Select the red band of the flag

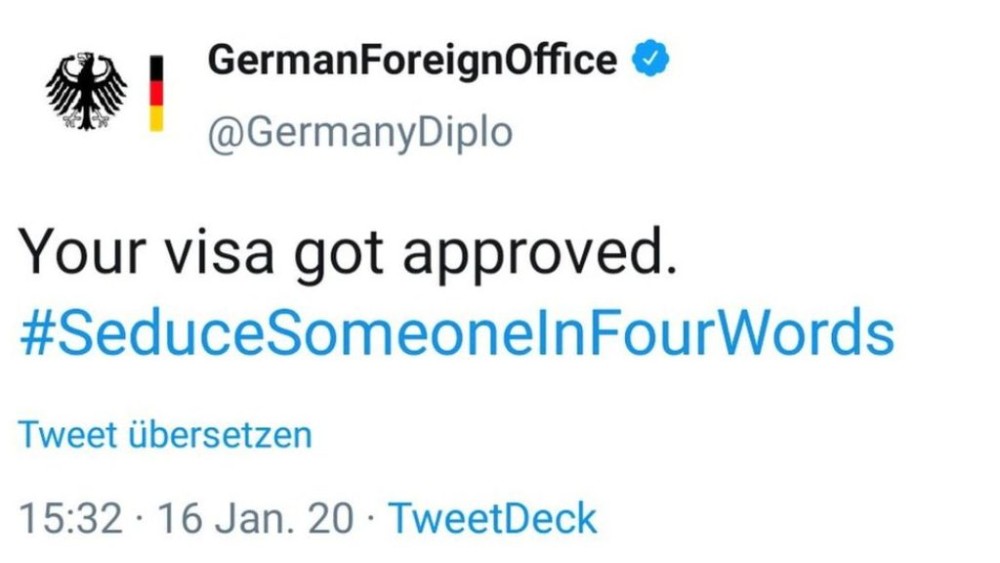click(156, 93)
